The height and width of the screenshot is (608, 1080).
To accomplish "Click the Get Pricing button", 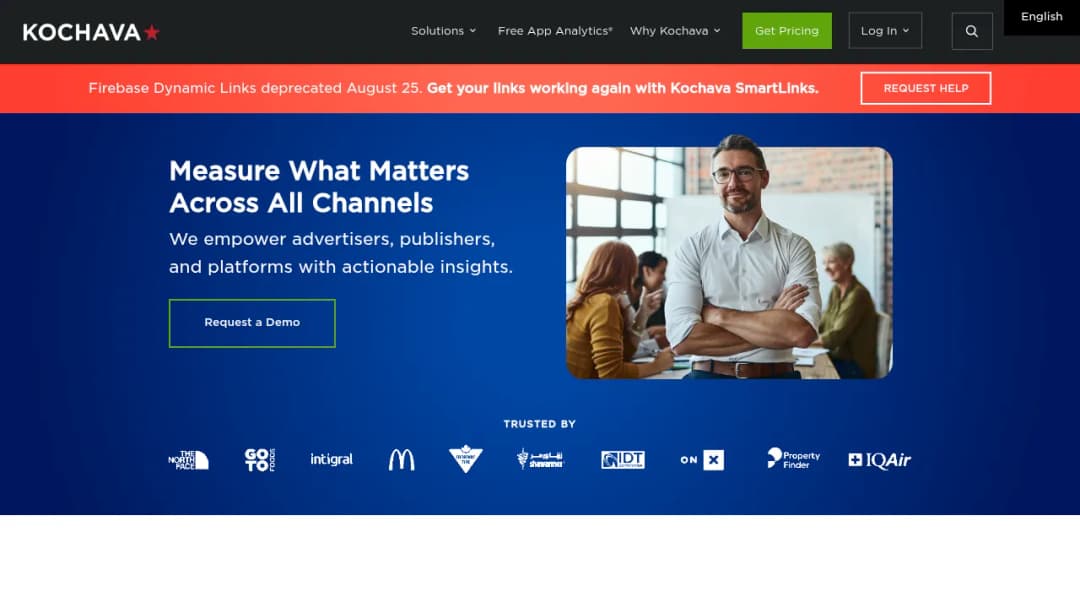I will click(787, 31).
